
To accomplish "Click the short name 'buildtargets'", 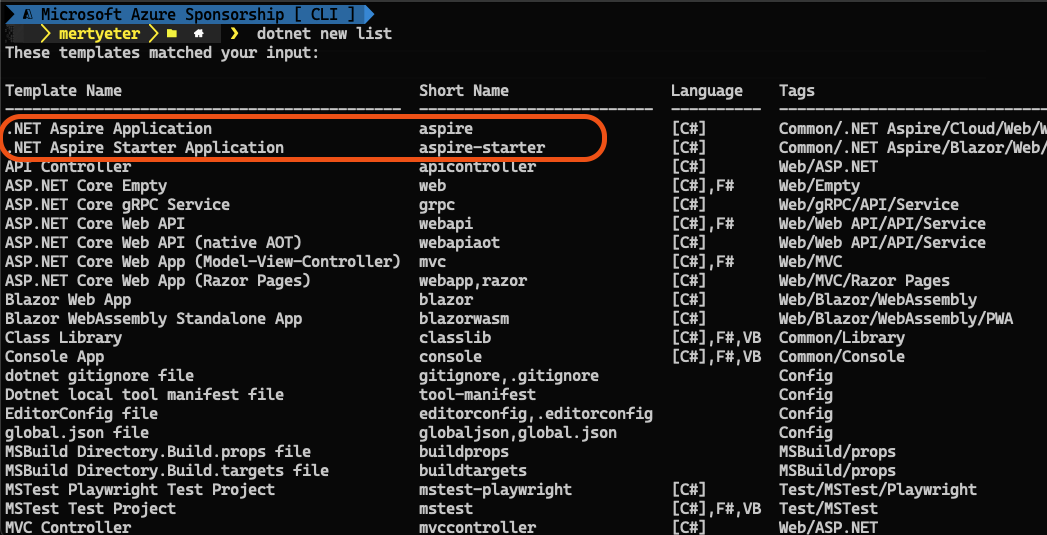I will pos(473,471).
